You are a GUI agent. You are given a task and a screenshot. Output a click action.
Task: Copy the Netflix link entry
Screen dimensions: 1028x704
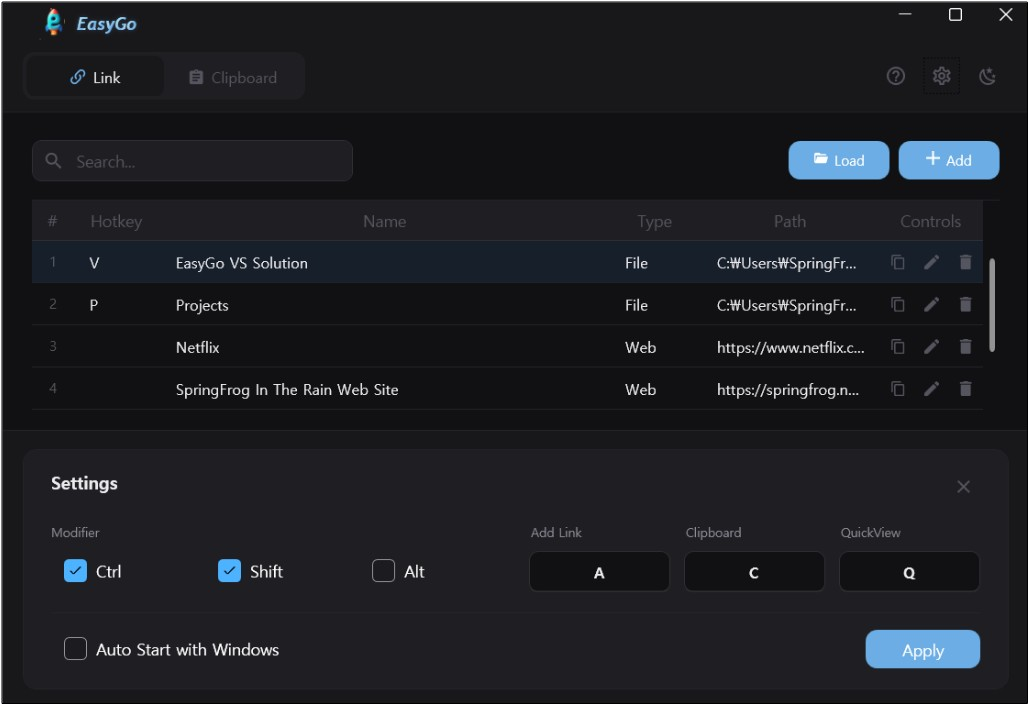point(898,347)
